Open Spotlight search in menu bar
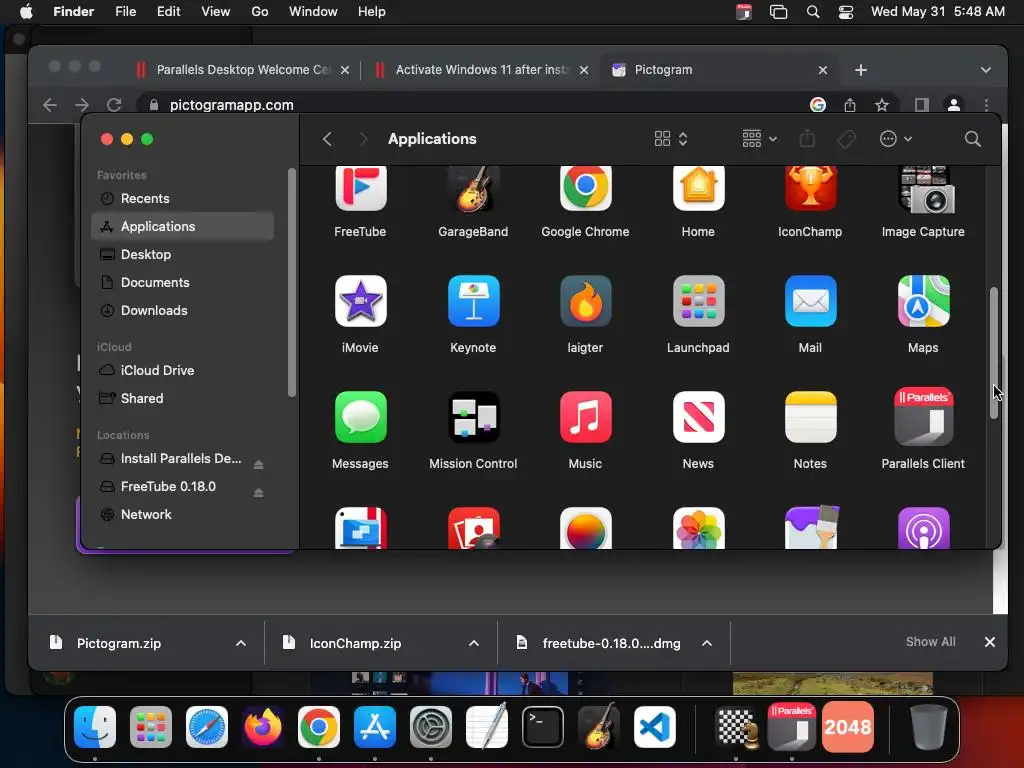Viewport: 1024px width, 768px height. pyautogui.click(x=812, y=12)
